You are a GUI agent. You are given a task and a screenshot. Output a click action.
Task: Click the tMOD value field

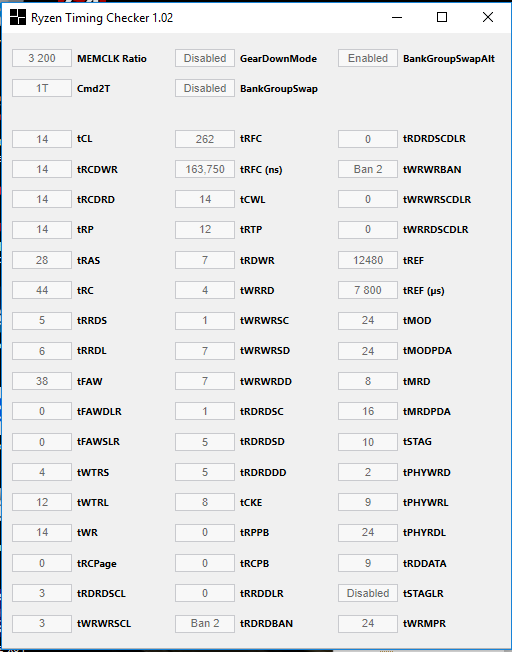[368, 321]
